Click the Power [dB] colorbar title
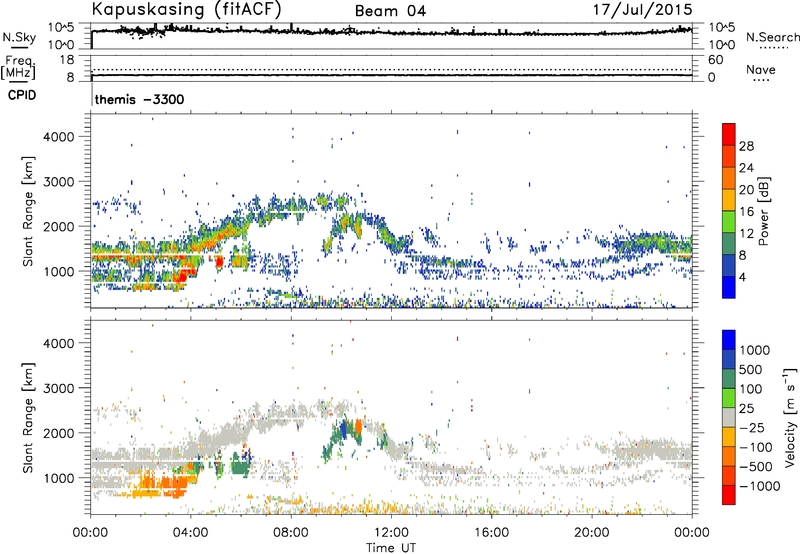800x554 pixels. pyautogui.click(x=763, y=211)
